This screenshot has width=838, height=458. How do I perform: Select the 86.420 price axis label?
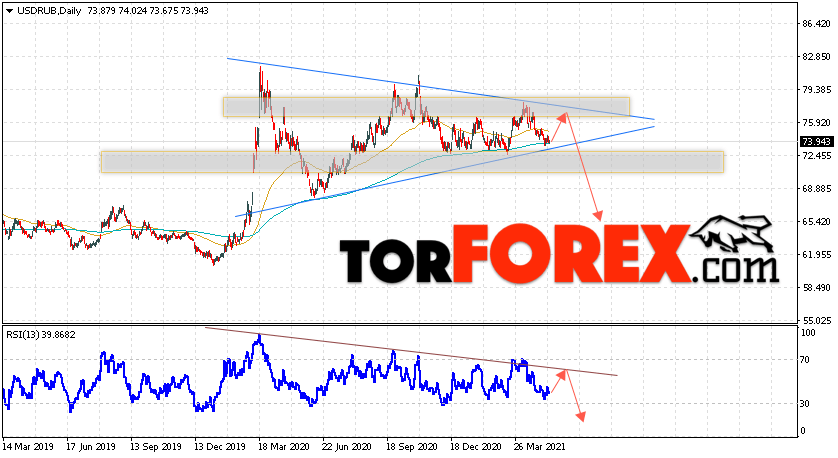[817, 24]
